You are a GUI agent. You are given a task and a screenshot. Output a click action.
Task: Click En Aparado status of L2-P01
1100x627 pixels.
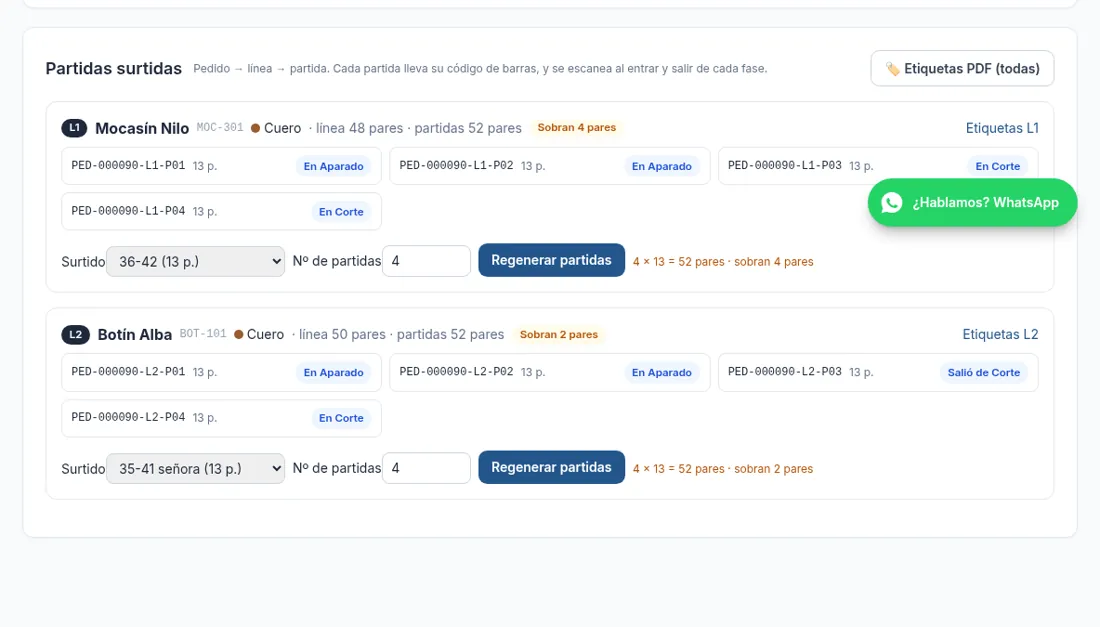click(333, 372)
